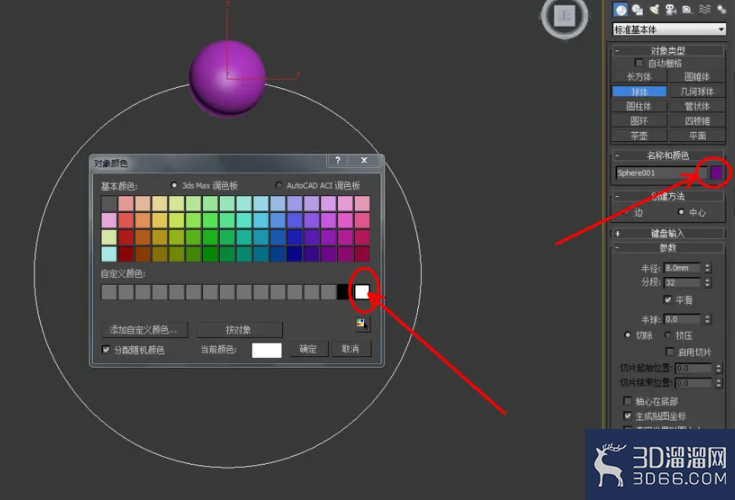Collapse the 对象类型 rollout
The height and width of the screenshot is (500, 735).
668,50
